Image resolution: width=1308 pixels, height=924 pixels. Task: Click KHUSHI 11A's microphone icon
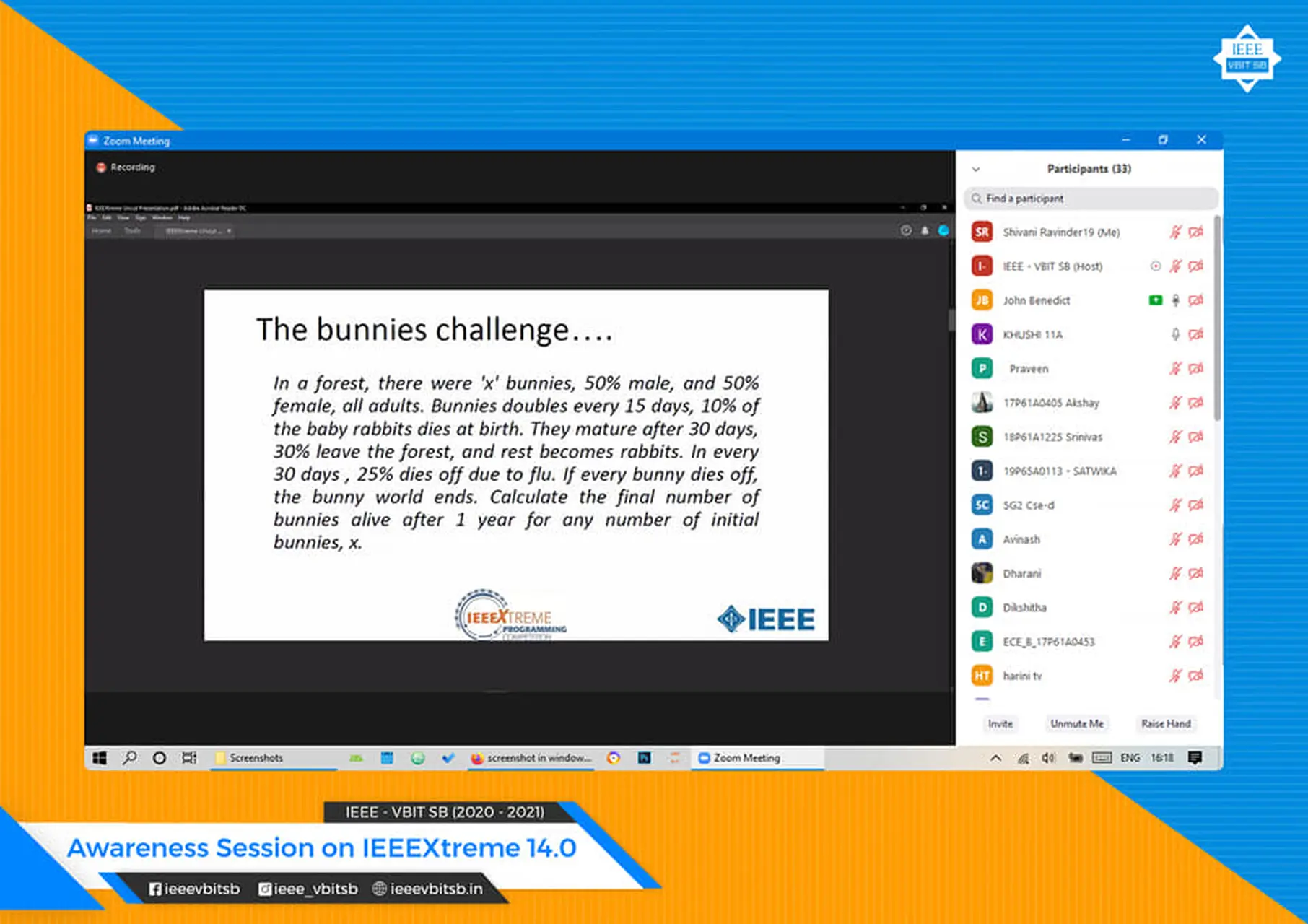point(1175,334)
